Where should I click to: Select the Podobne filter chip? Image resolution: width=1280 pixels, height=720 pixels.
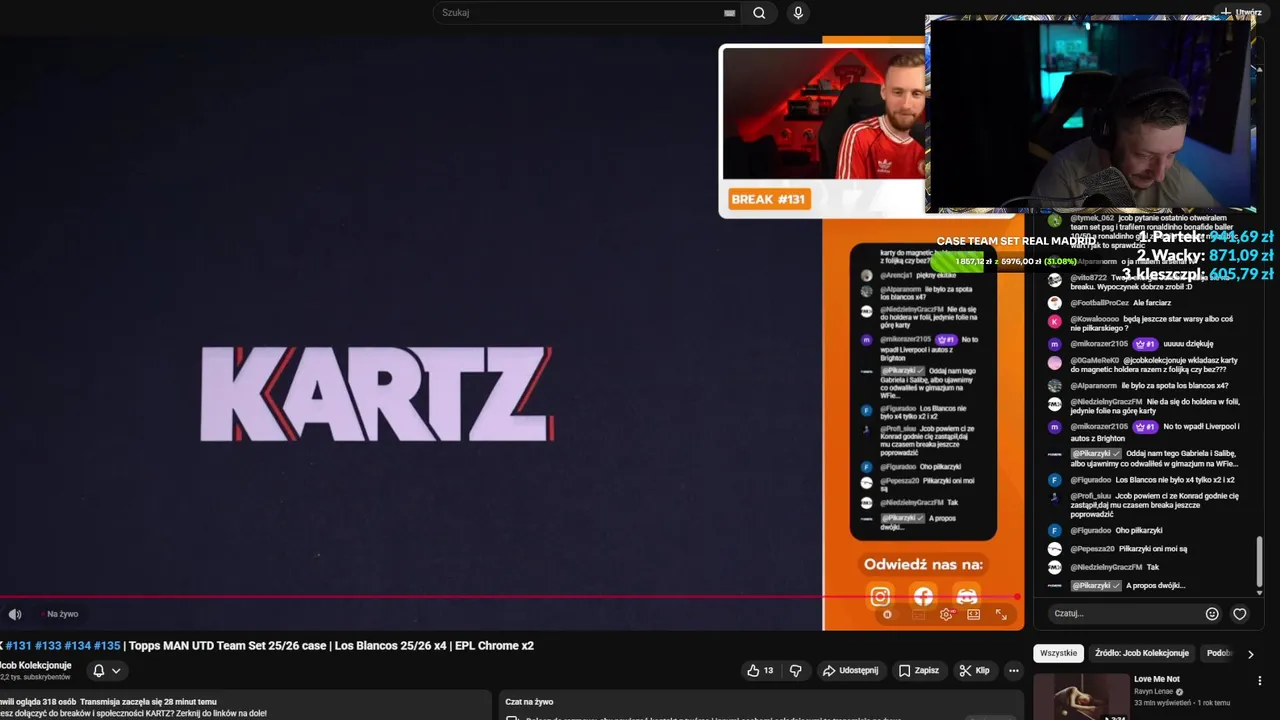(x=1219, y=653)
